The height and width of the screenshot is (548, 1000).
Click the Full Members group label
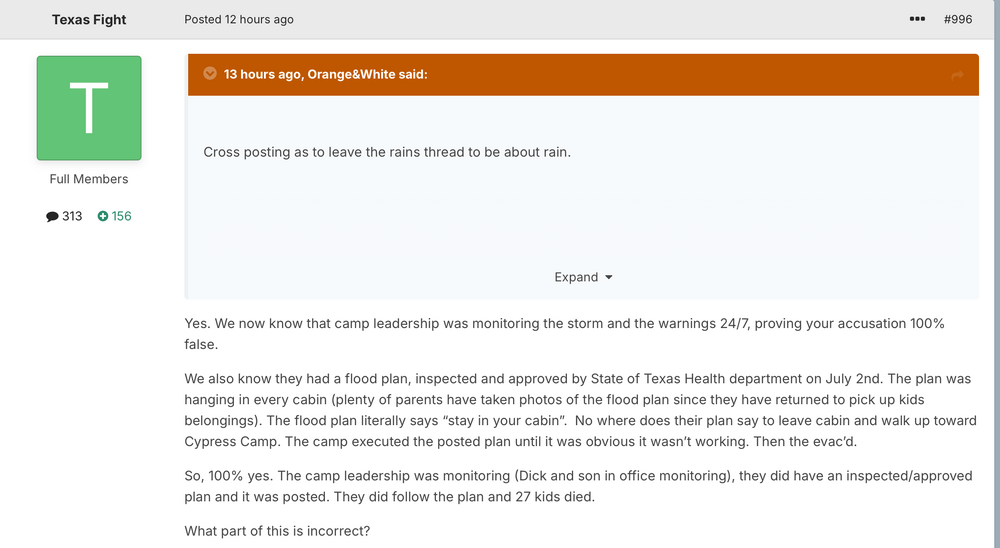coord(89,179)
